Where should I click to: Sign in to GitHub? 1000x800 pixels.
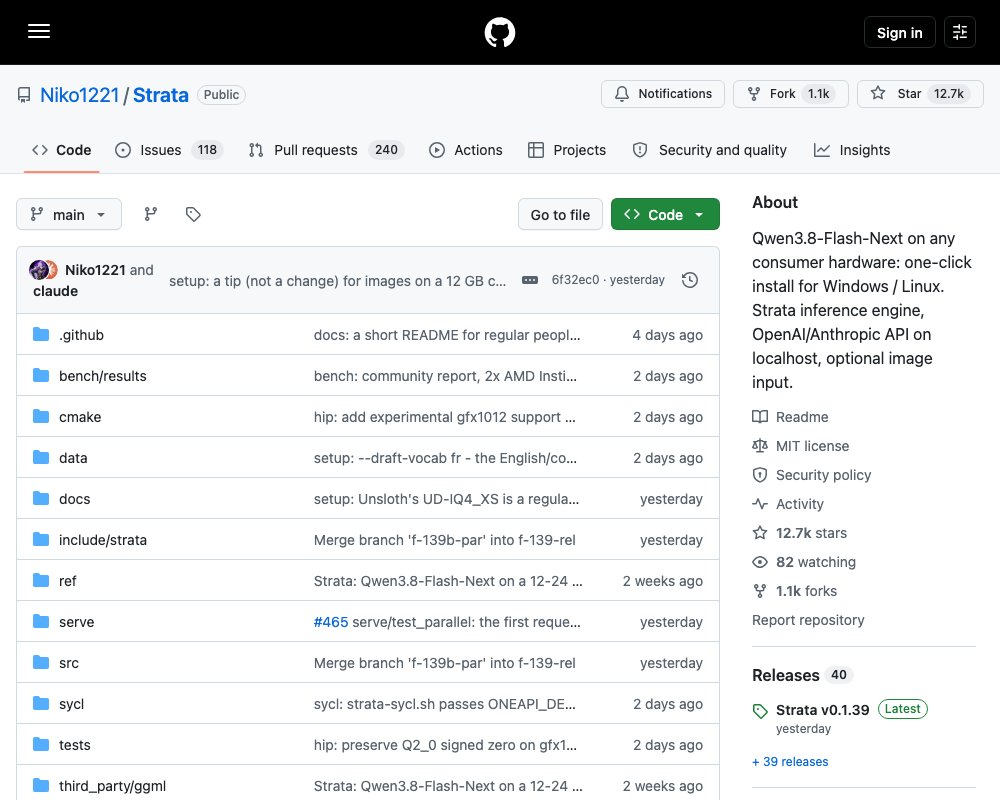point(899,33)
